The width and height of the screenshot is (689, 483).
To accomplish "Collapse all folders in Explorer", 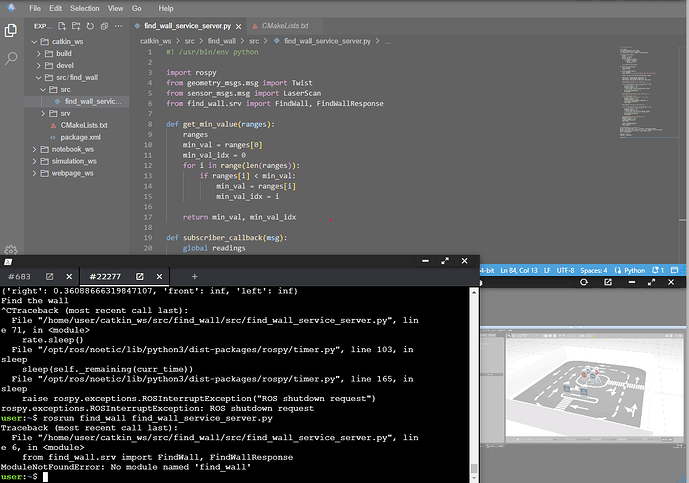I will pyautogui.click(x=104, y=24).
